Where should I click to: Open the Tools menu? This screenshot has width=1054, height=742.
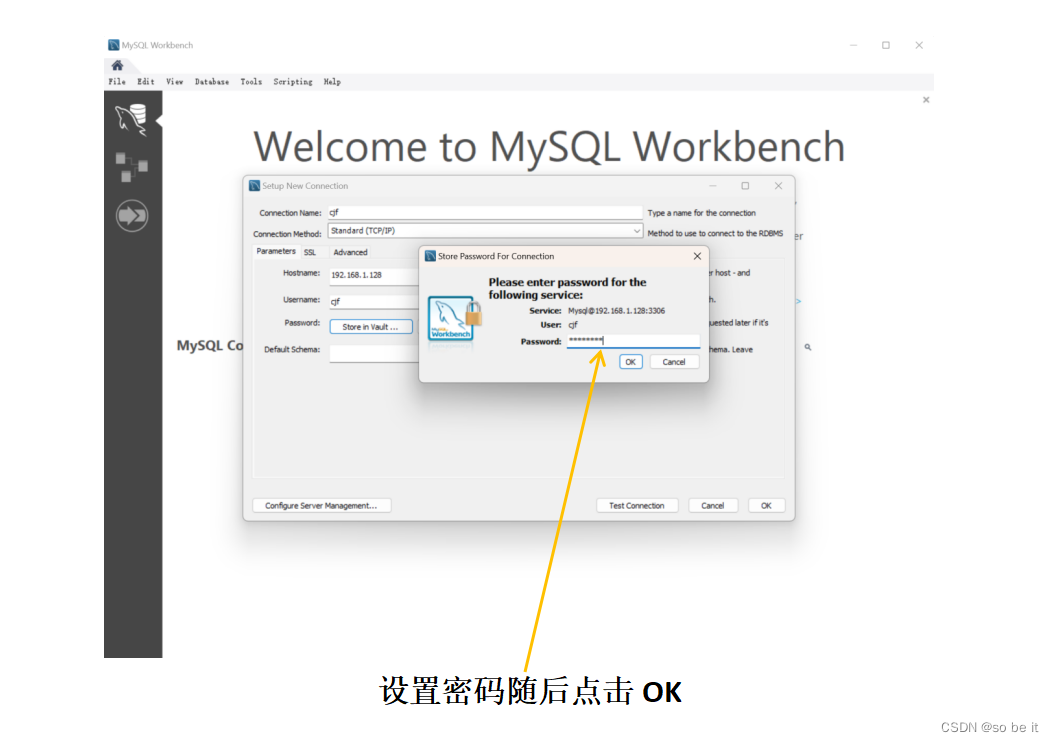click(x=251, y=81)
